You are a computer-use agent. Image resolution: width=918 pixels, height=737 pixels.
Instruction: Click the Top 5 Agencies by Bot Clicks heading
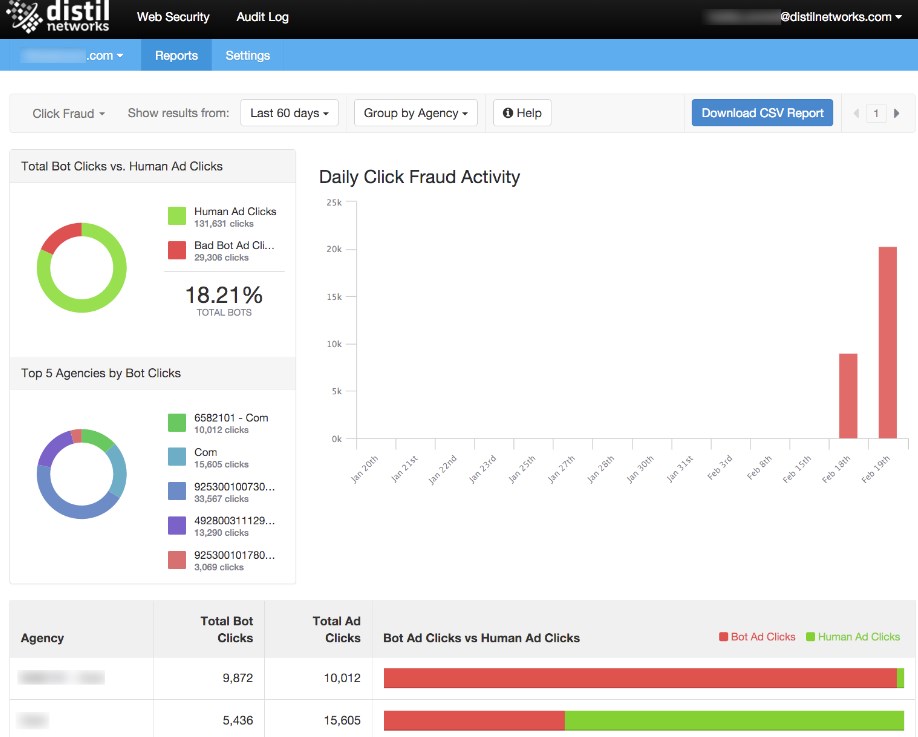pos(101,373)
